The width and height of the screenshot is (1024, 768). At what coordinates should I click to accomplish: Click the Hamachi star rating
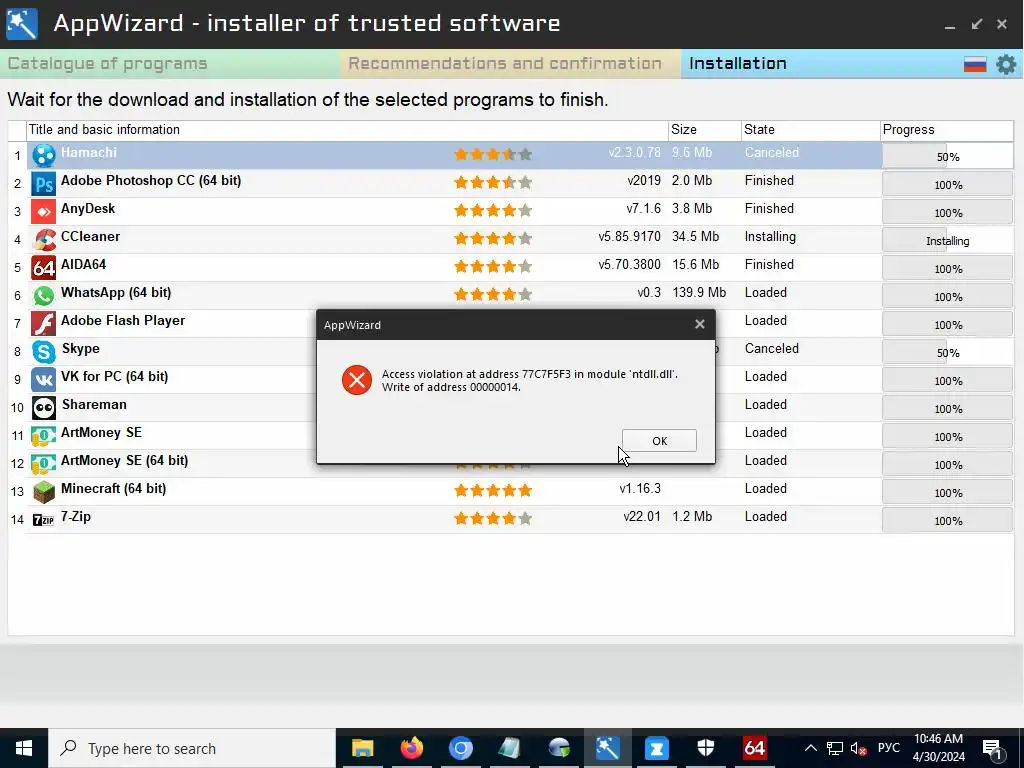[493, 154]
